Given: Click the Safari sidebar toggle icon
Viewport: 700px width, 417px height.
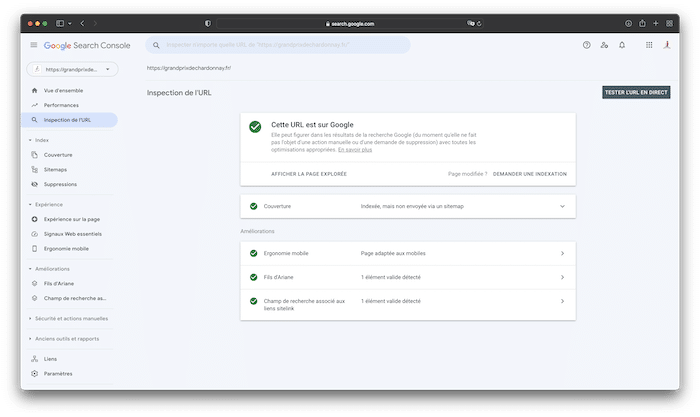Looking at the screenshot, I should click(x=60, y=23).
